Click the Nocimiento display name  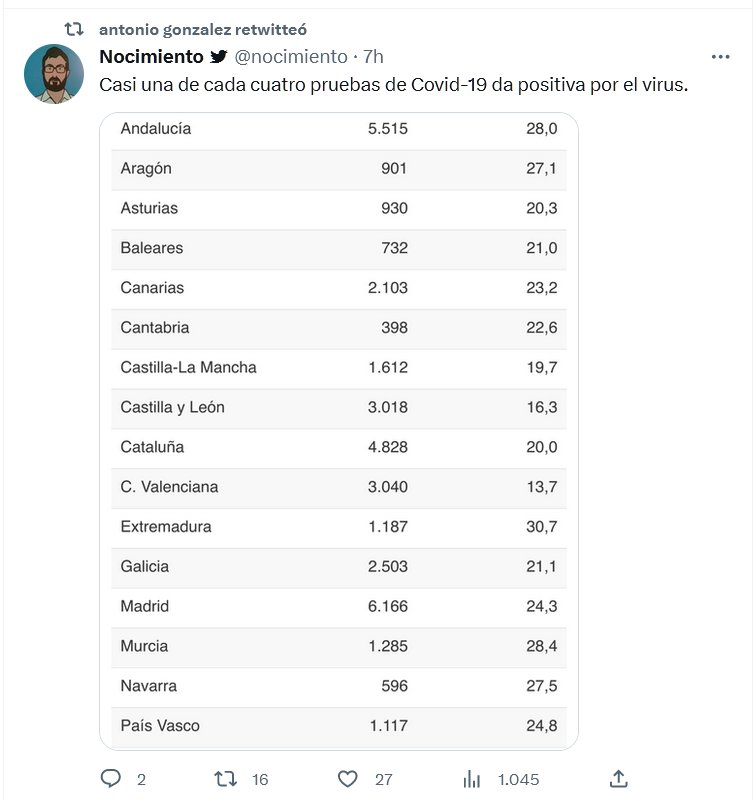151,57
